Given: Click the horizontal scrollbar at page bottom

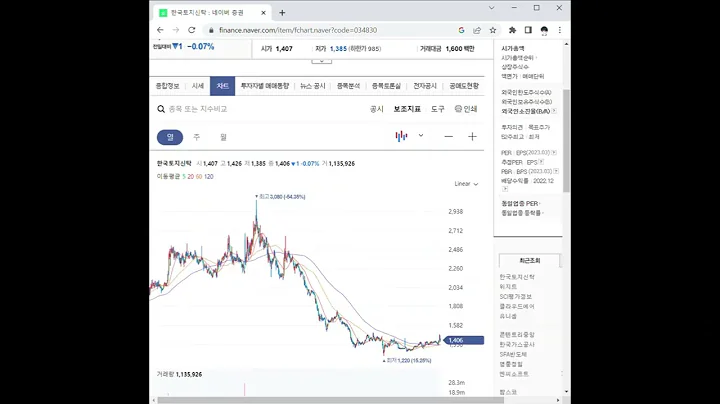Looking at the screenshot, I should point(331,400).
